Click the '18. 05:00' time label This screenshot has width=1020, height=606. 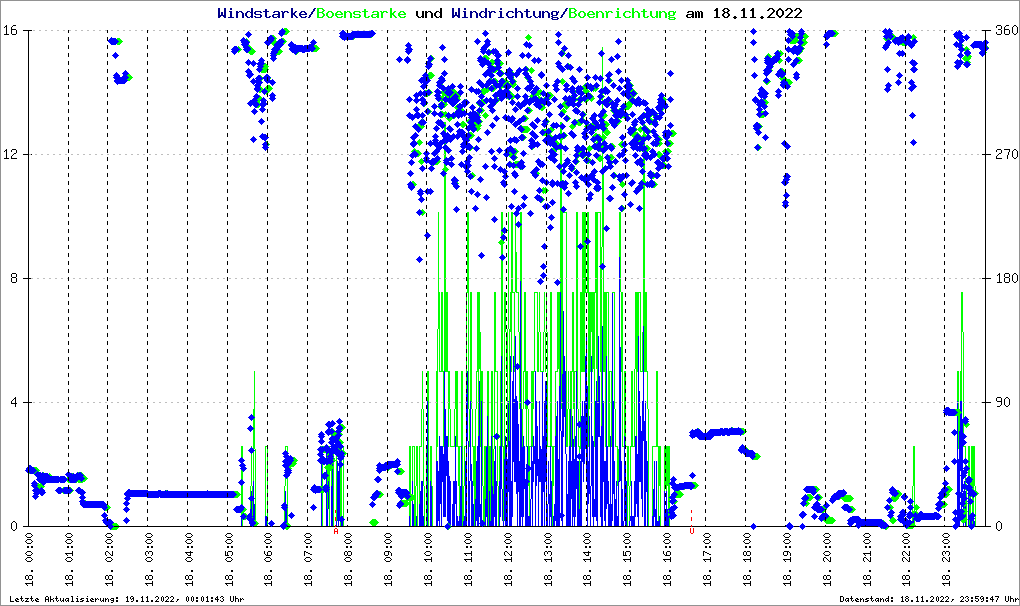228,559
